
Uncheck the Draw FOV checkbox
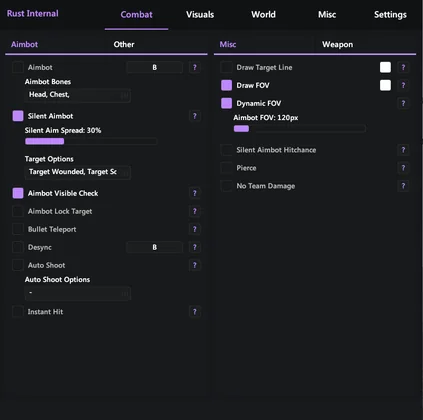click(226, 85)
